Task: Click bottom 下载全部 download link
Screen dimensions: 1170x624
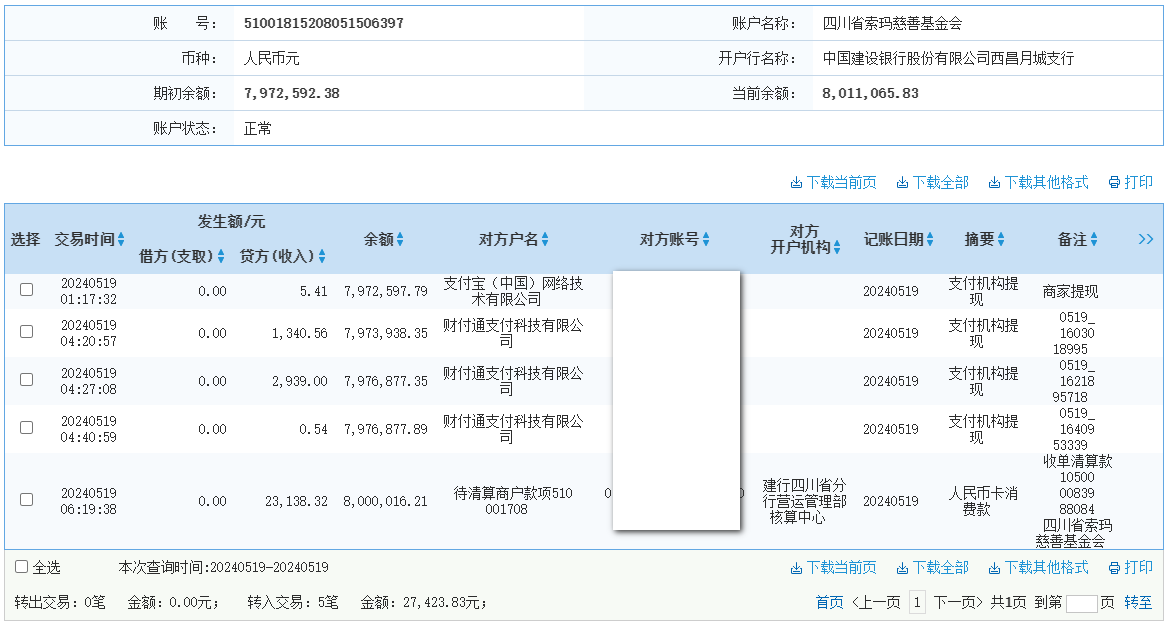Action: (x=932, y=568)
